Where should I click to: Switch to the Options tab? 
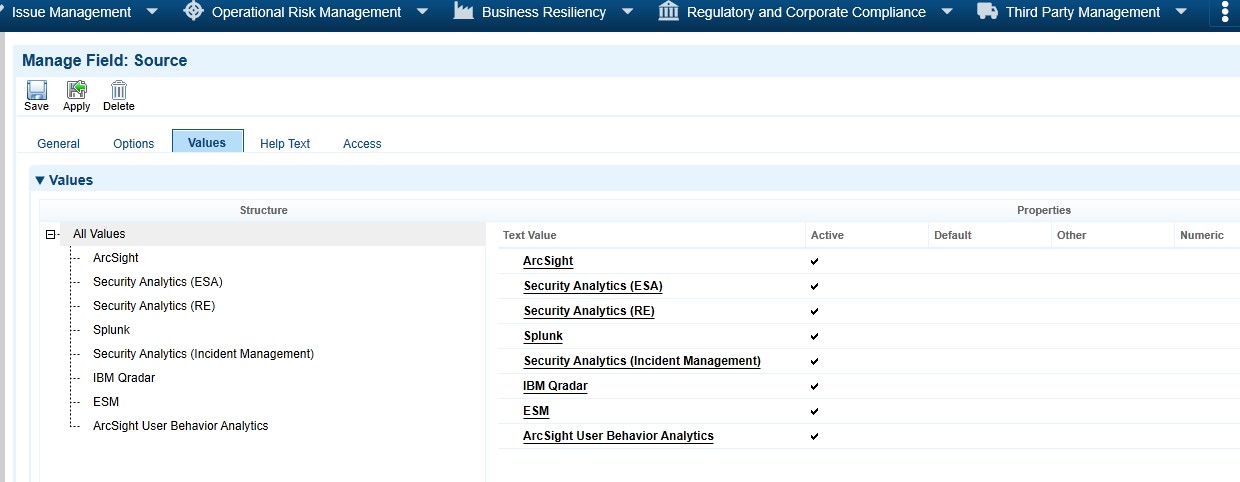134,143
